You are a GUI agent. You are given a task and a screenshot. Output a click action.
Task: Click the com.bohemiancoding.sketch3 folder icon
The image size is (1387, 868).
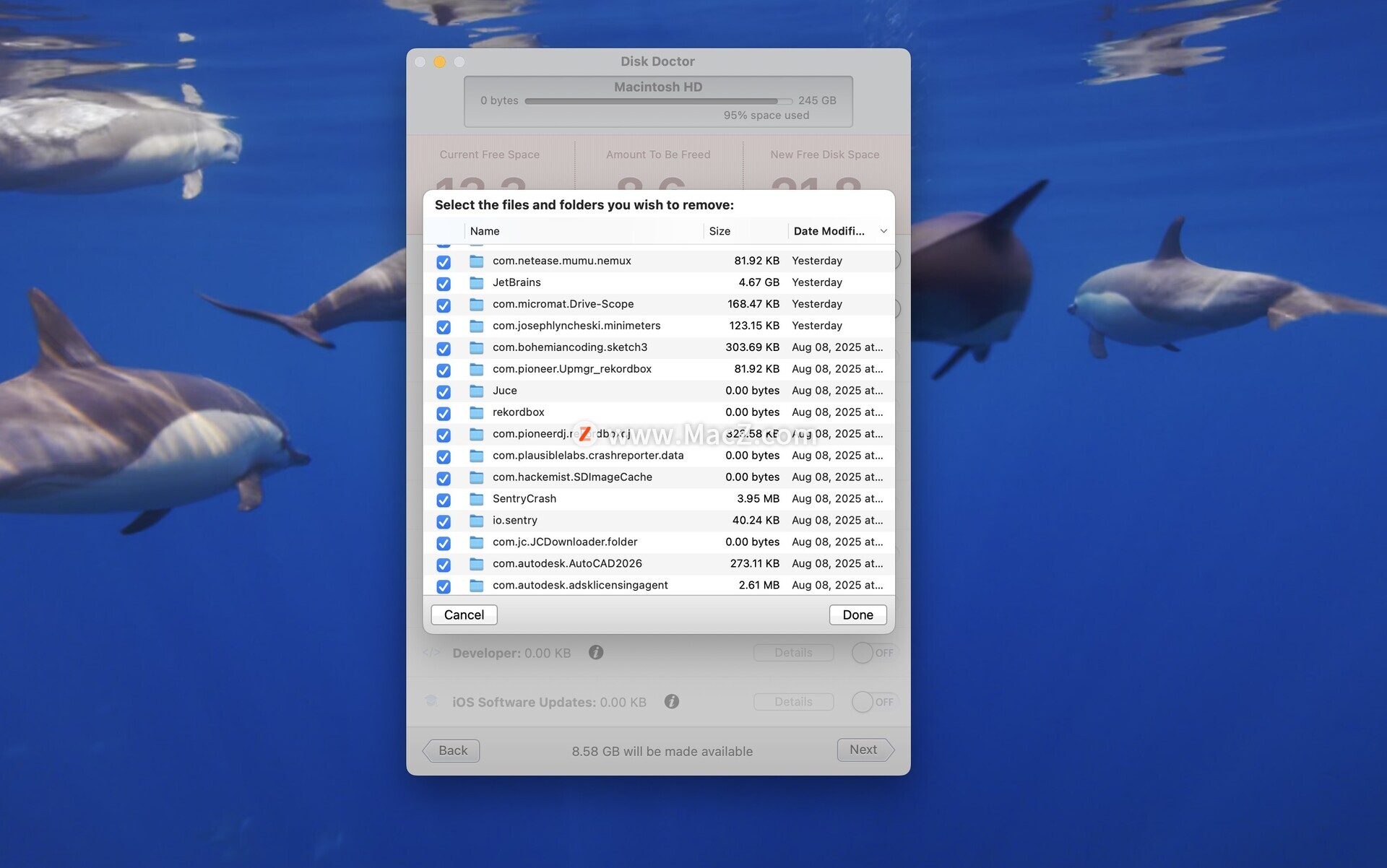pos(477,347)
